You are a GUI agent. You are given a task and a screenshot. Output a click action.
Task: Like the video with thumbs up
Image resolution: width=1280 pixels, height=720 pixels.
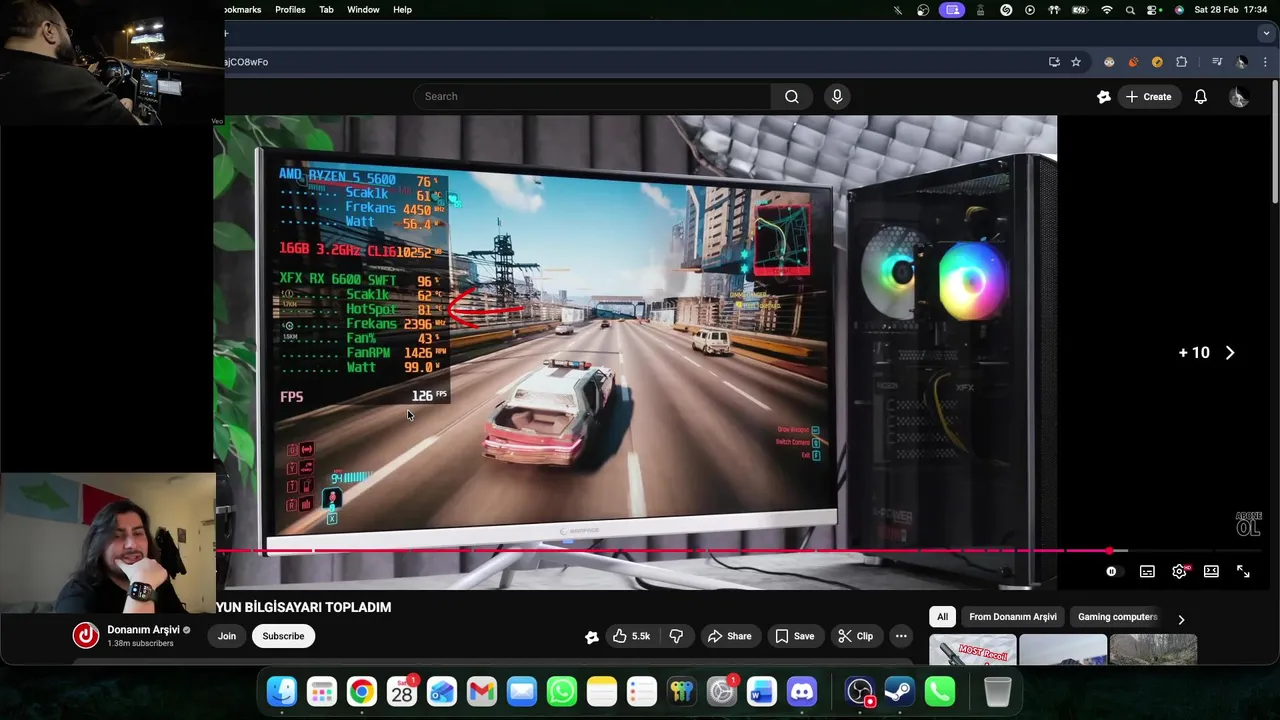631,636
